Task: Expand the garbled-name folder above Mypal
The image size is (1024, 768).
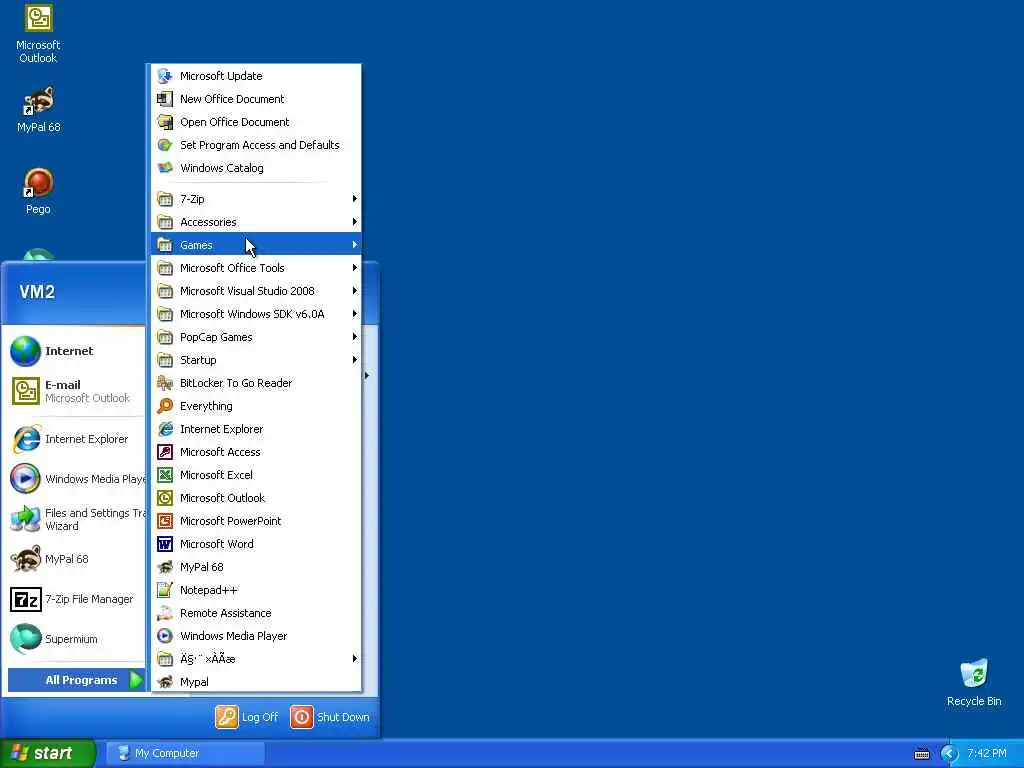Action: pos(256,659)
